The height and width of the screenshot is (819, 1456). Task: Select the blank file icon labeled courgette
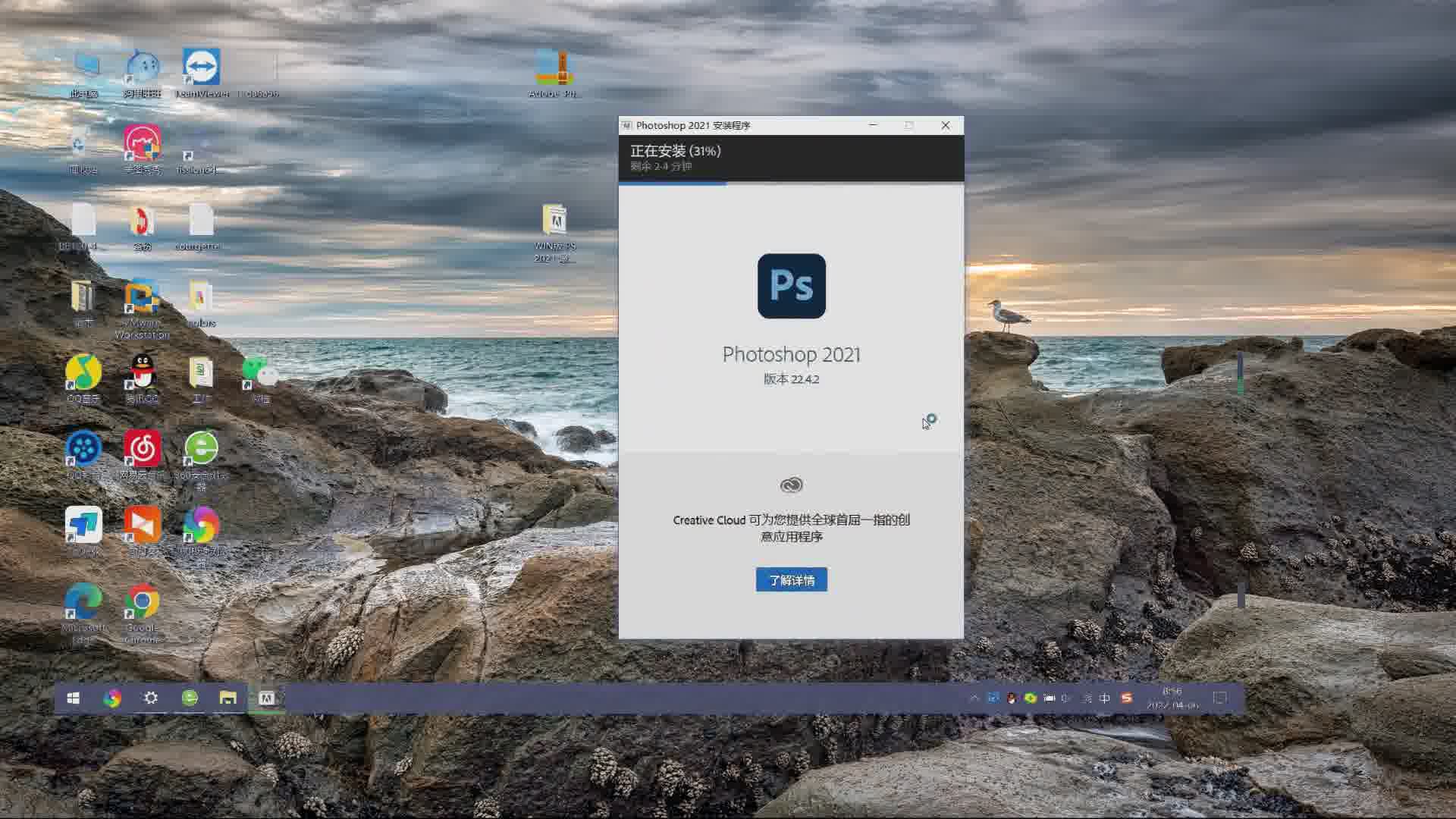(199, 227)
